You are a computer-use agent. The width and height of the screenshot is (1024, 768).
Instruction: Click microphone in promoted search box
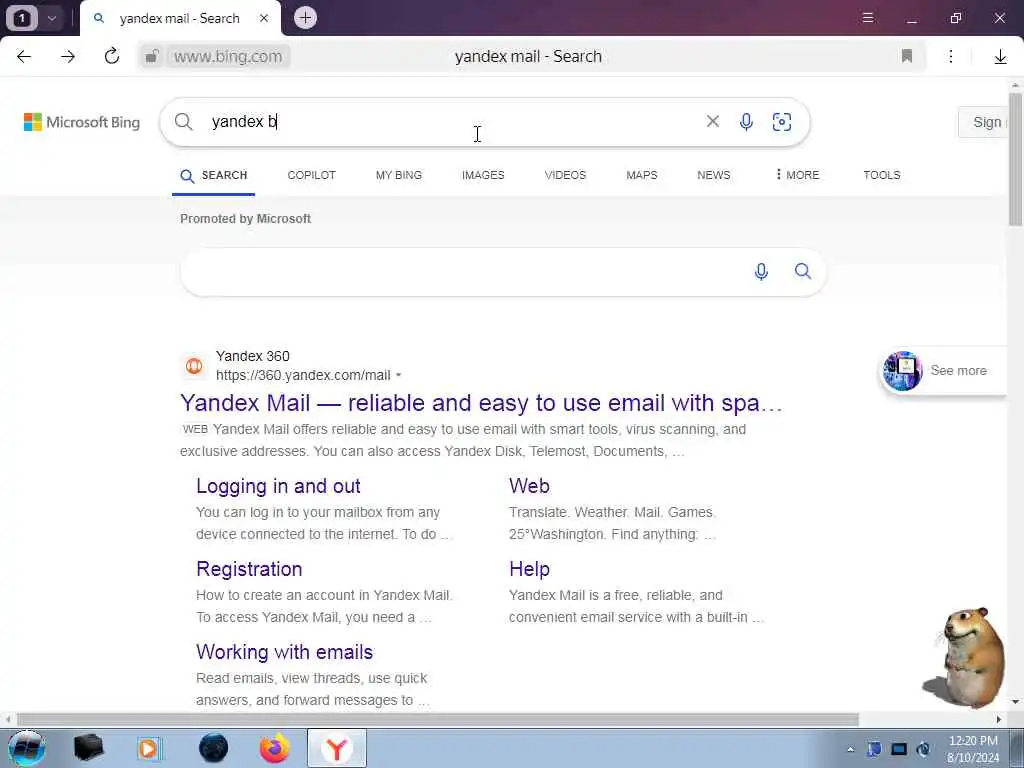761,271
